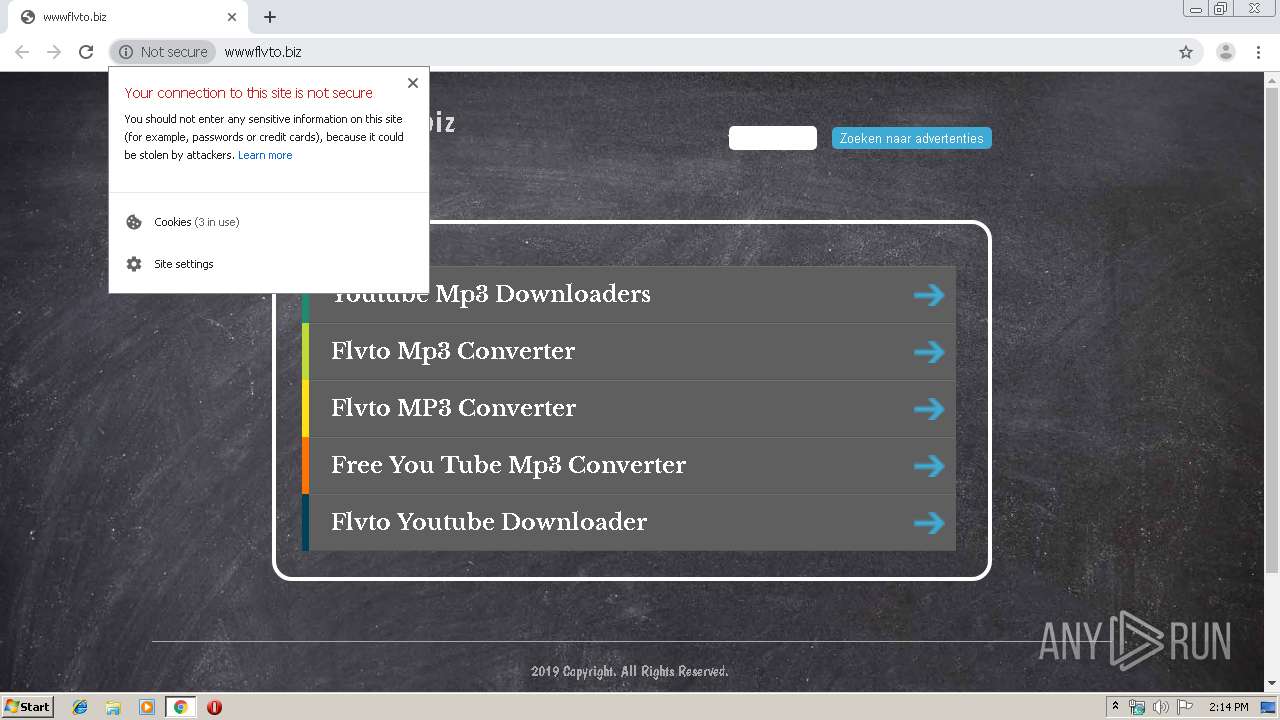Viewport: 1280px width, 720px height.
Task: Click arrow beside Flvto Youtube Downloader
Action: pyautogui.click(x=929, y=522)
